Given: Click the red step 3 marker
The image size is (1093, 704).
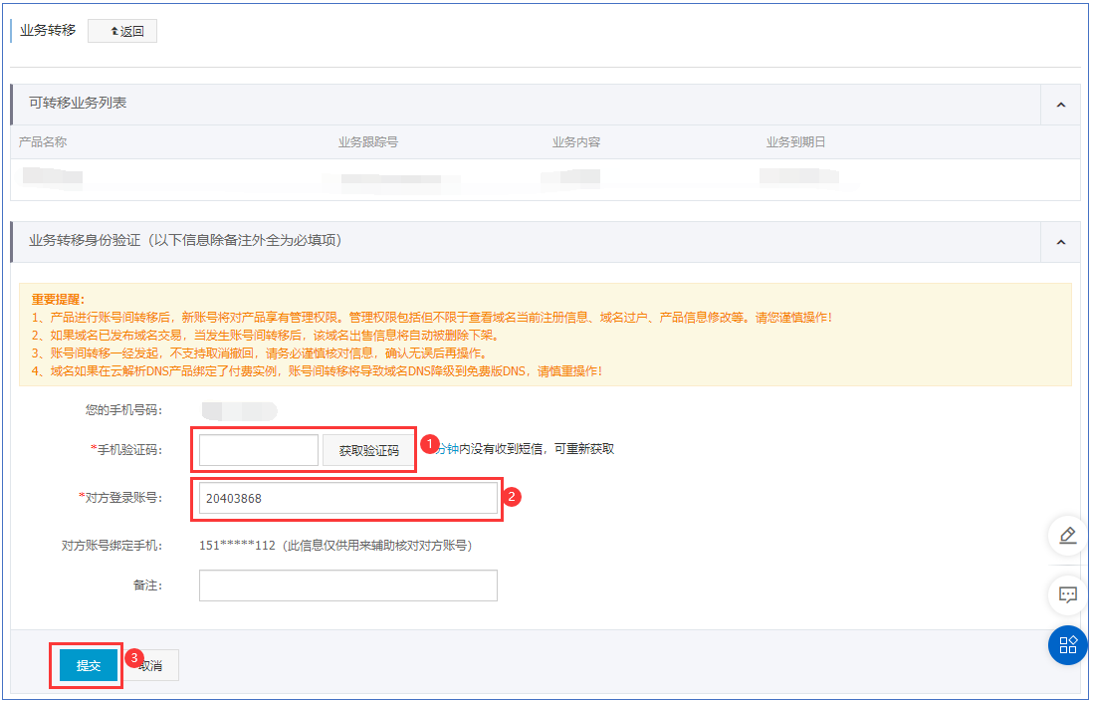Looking at the screenshot, I should [x=136, y=657].
